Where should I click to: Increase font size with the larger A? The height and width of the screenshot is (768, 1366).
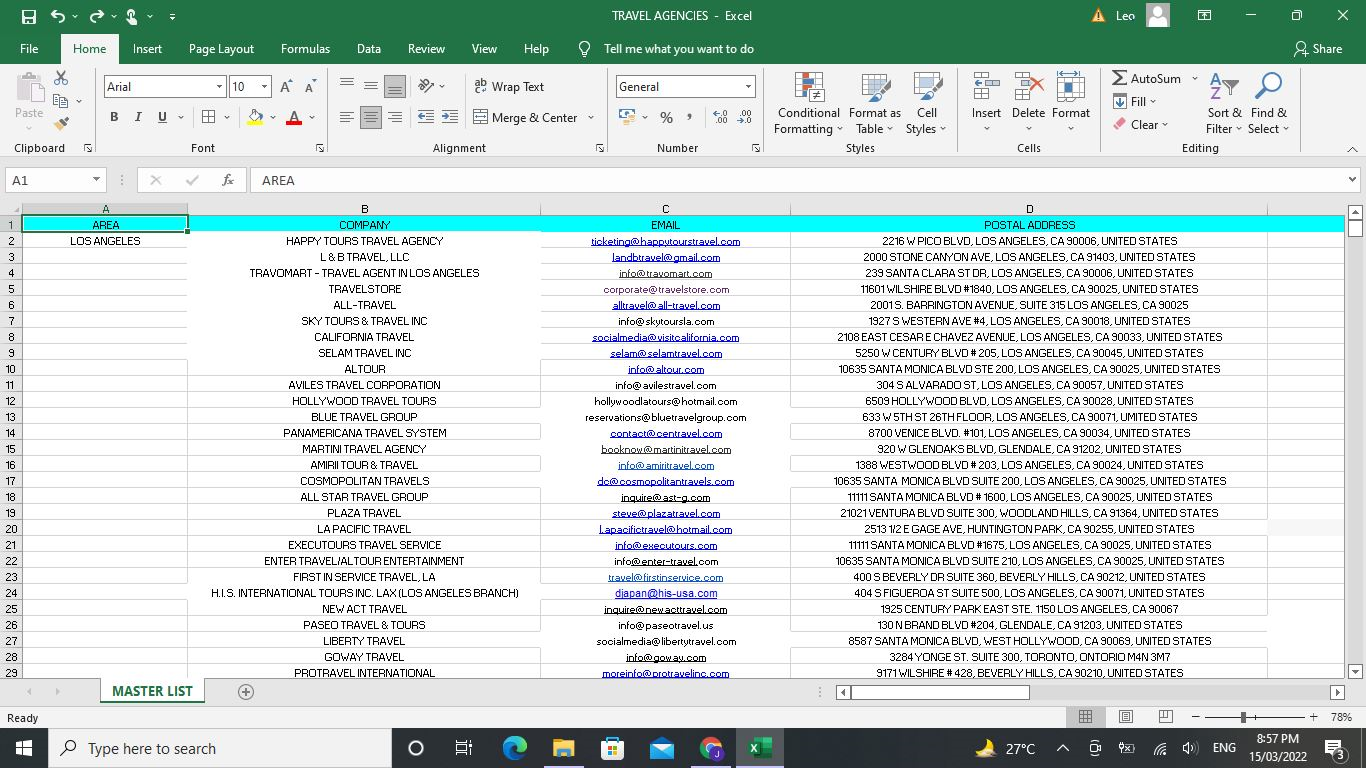pos(285,87)
